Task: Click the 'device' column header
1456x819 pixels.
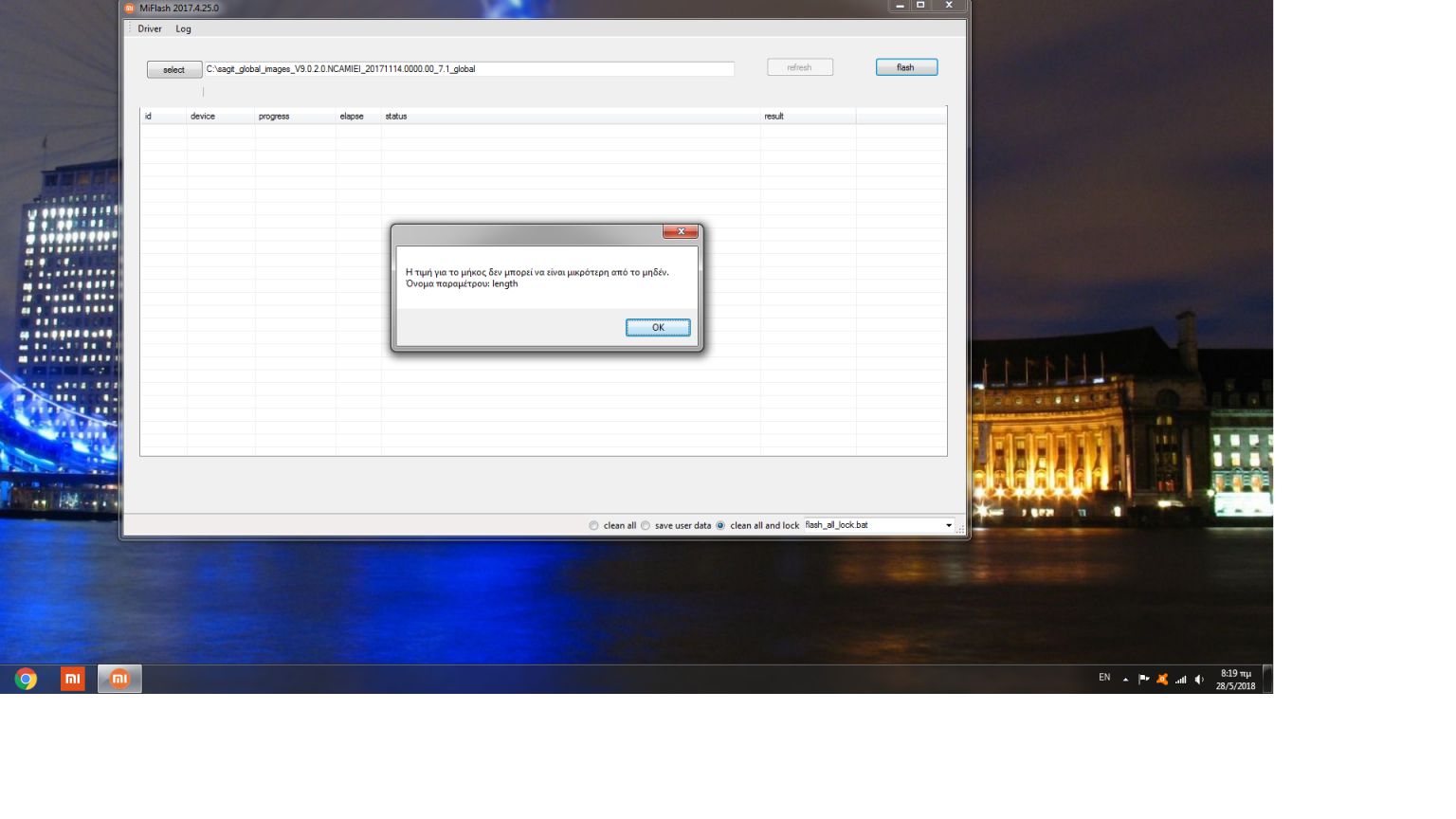Action: coord(221,117)
